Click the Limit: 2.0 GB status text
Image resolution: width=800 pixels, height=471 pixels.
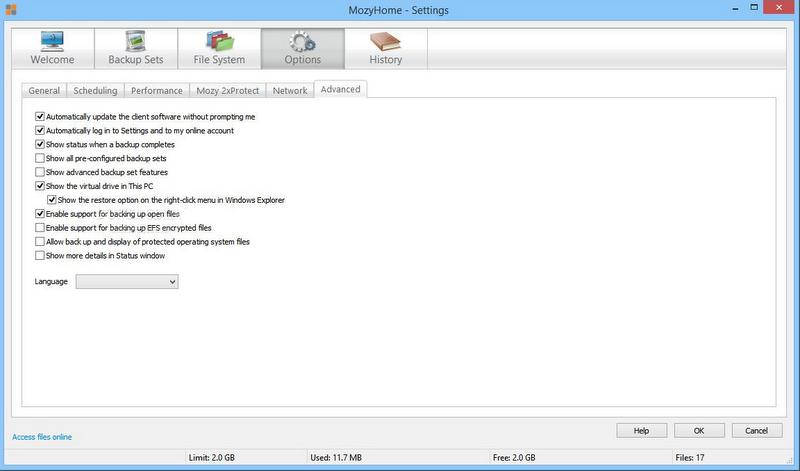pyautogui.click(x=212, y=458)
